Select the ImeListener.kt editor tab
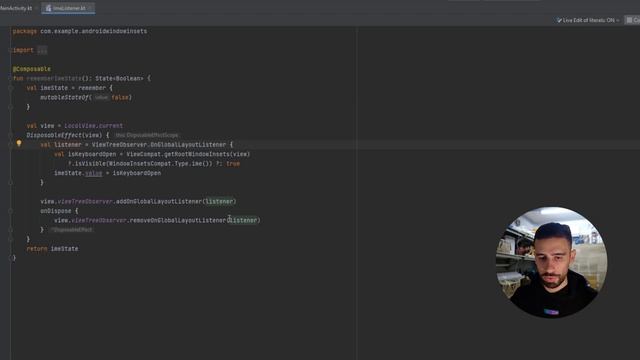Image resolution: width=640 pixels, height=360 pixels. point(68,8)
